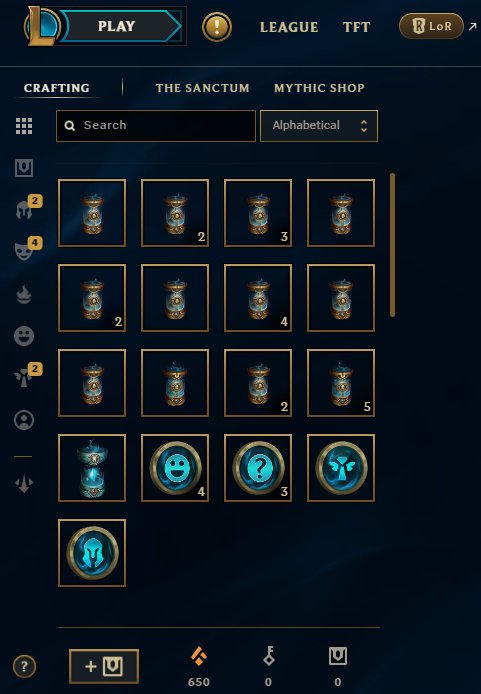Show all loot with the grid filter icon
The image size is (481, 694).
pos(24,126)
